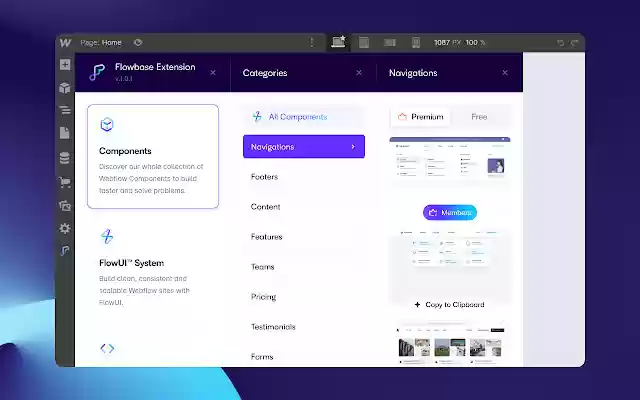
Task: Close the Flowbase Extension panel
Action: (213, 73)
